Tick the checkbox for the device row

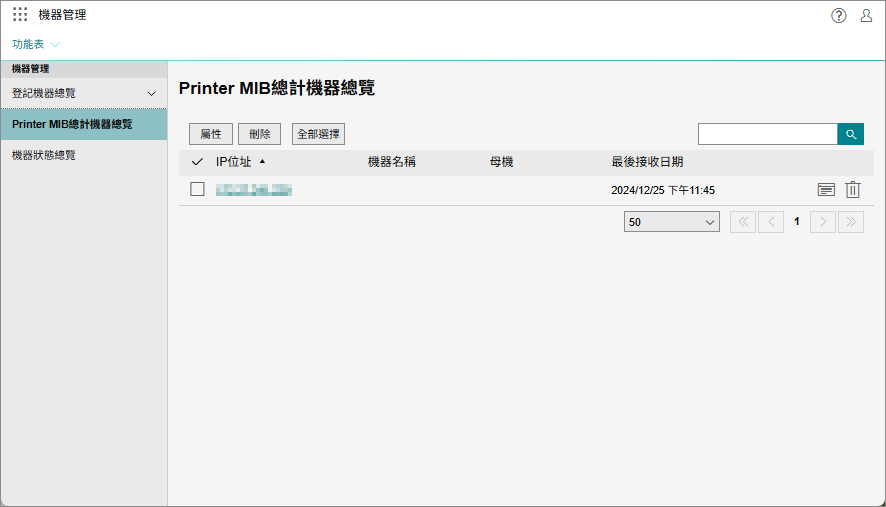pos(197,189)
